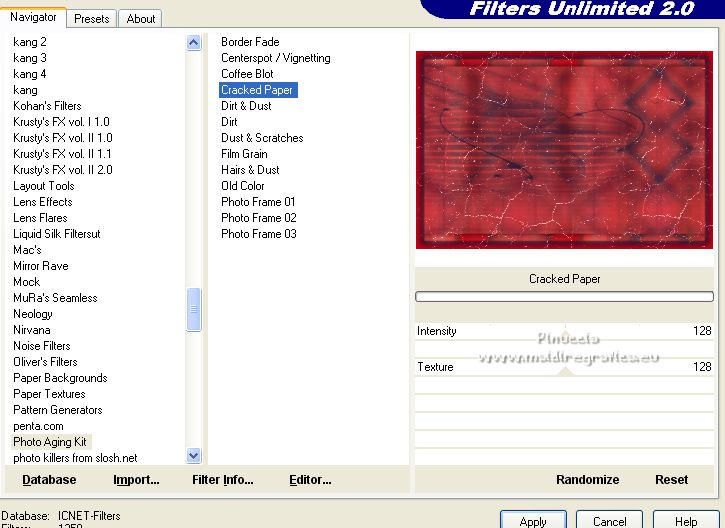The image size is (725, 528).
Task: Reset the filter settings
Action: click(671, 480)
